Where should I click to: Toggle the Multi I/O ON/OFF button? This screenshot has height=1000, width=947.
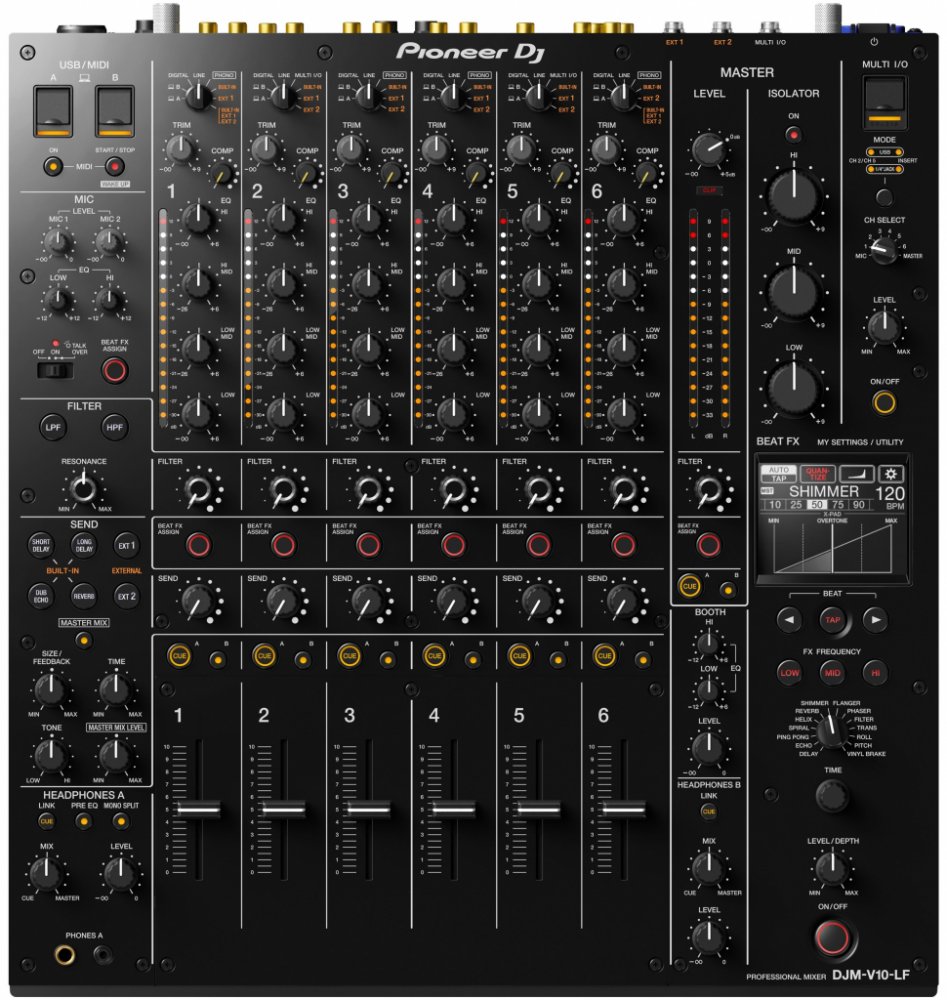tap(883, 403)
